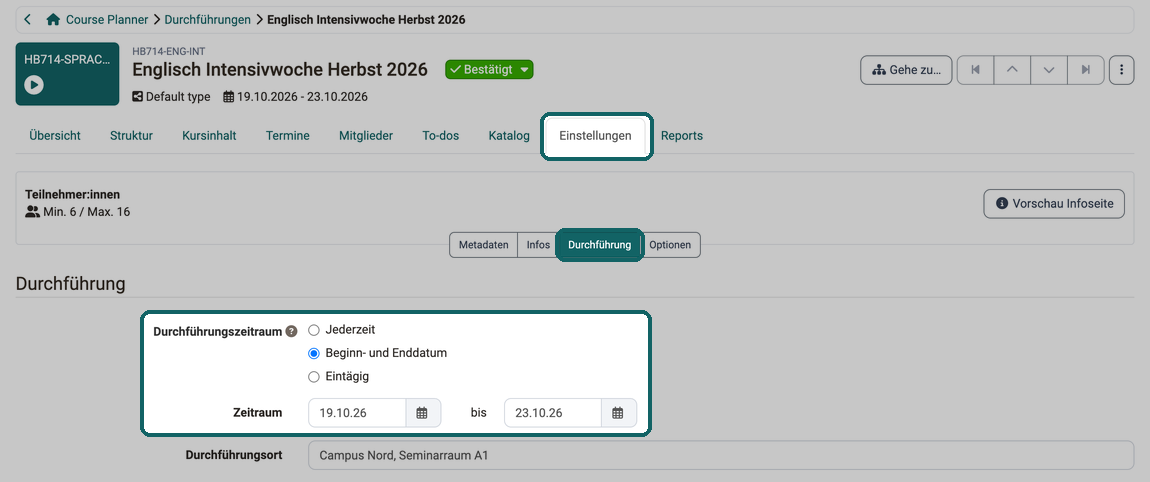This screenshot has width=1150, height=482.
Task: Click the Durchführungsort field Campus Nord
Action: tap(721, 455)
